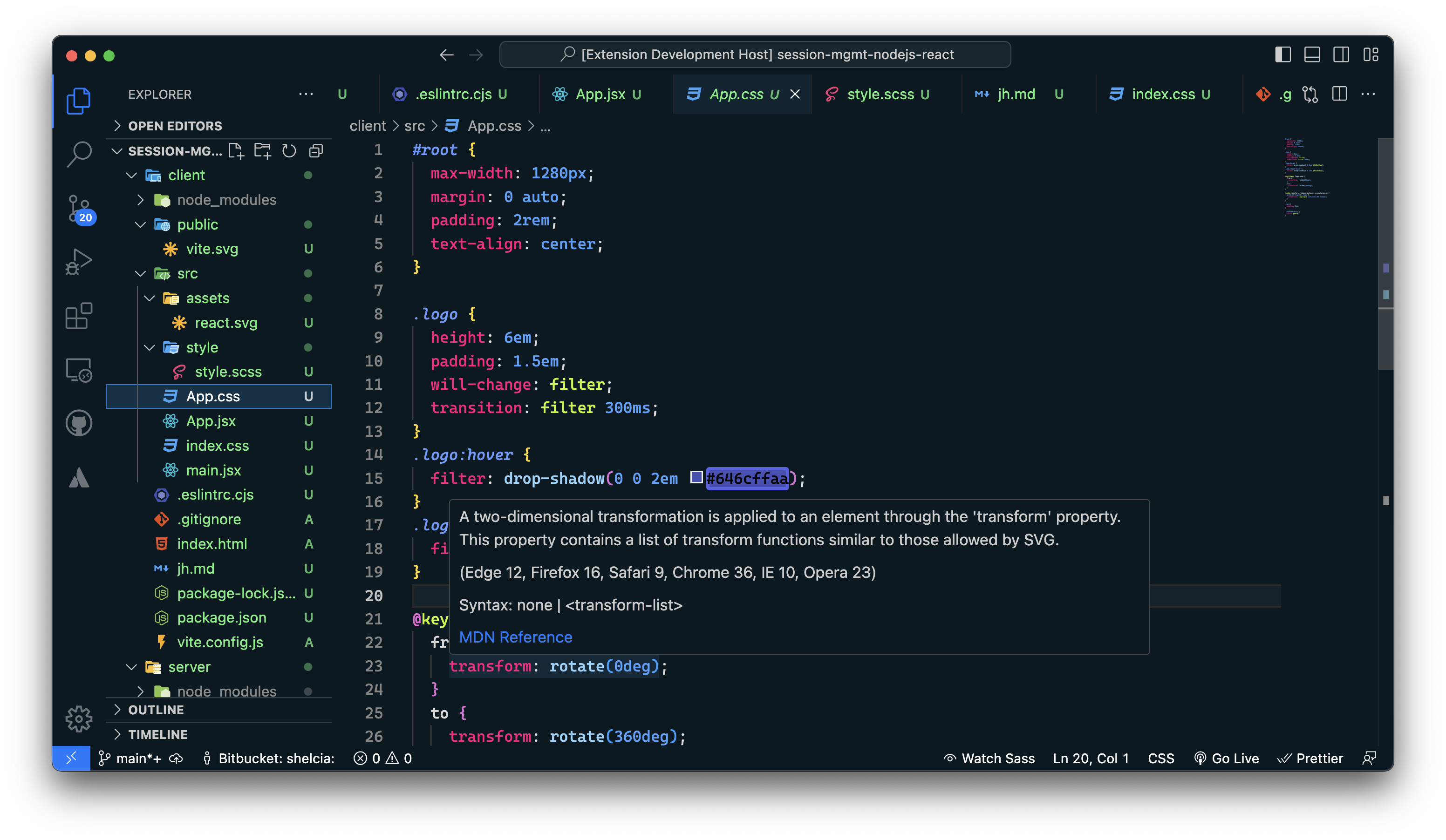The image size is (1446, 840).
Task: Expand the TIMELINE section
Action: [157, 734]
